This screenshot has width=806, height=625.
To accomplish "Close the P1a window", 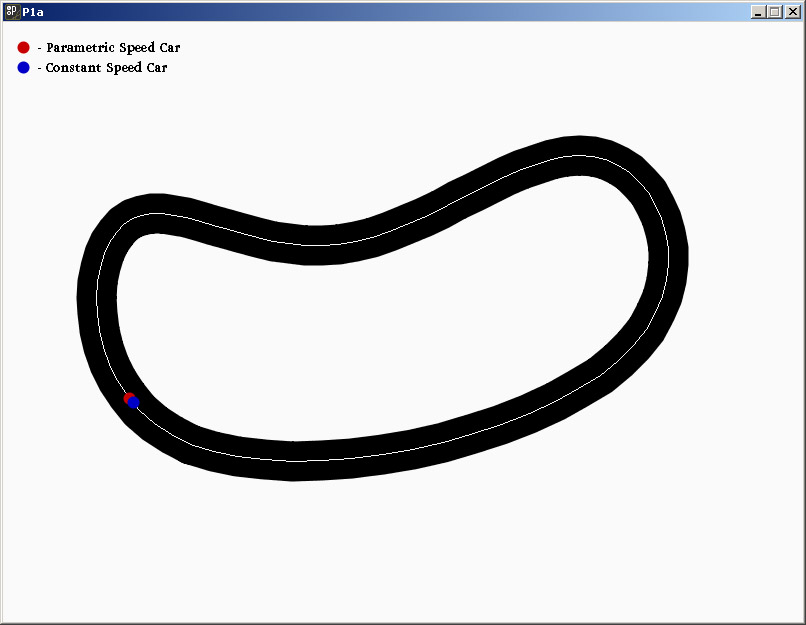I will click(792, 12).
